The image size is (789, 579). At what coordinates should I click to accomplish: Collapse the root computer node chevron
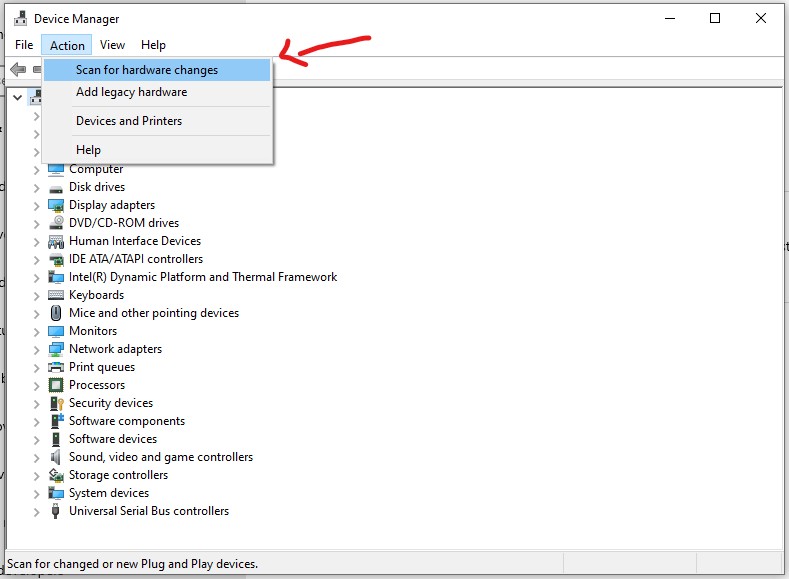tap(18, 98)
